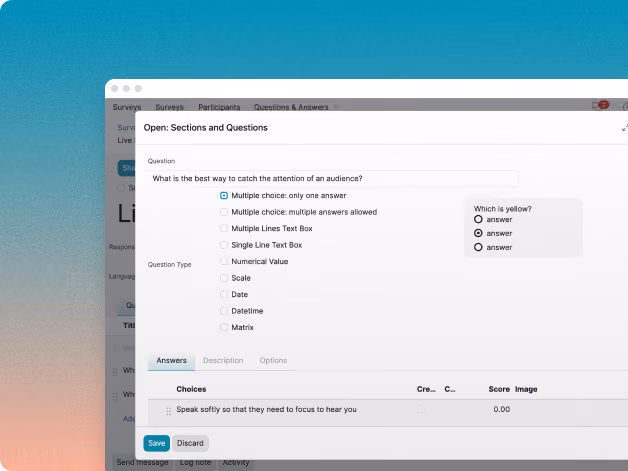Click Log note in background chatter
The height and width of the screenshot is (471, 628).
(195, 462)
